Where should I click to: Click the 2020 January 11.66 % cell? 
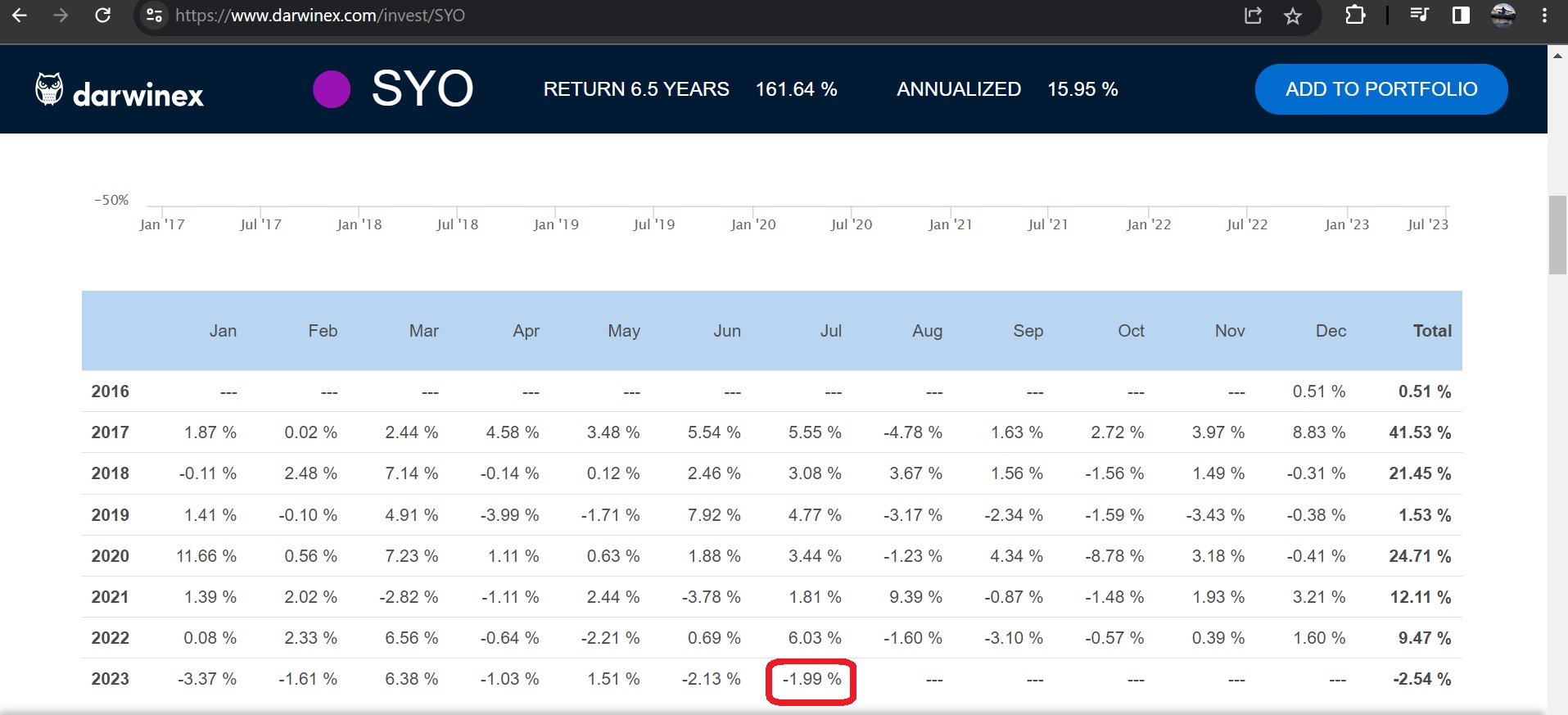(x=206, y=556)
